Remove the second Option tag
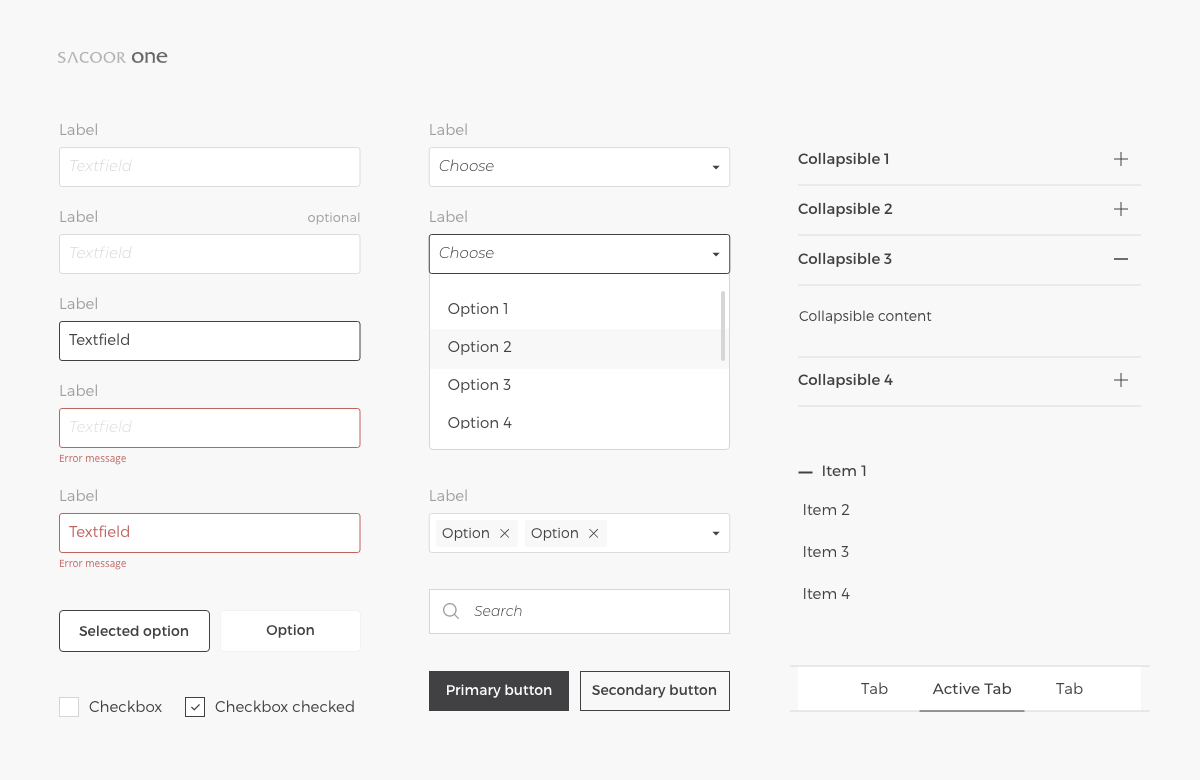Screen dimensions: 1200x780 coord(594,534)
